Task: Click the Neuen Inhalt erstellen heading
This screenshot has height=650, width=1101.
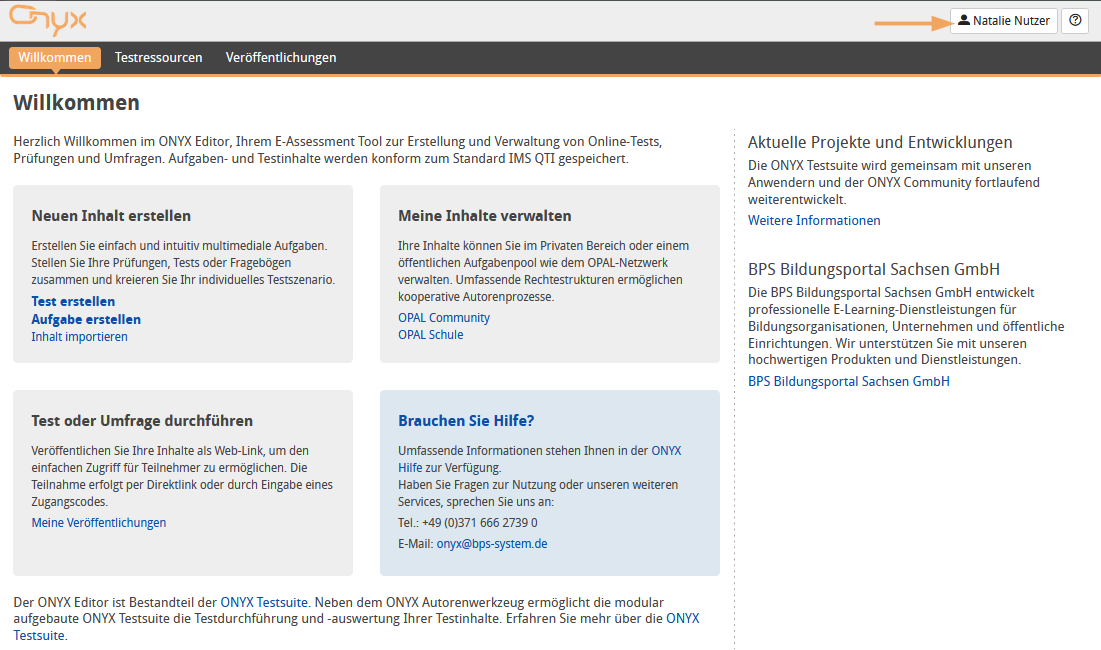Action: 111,216
